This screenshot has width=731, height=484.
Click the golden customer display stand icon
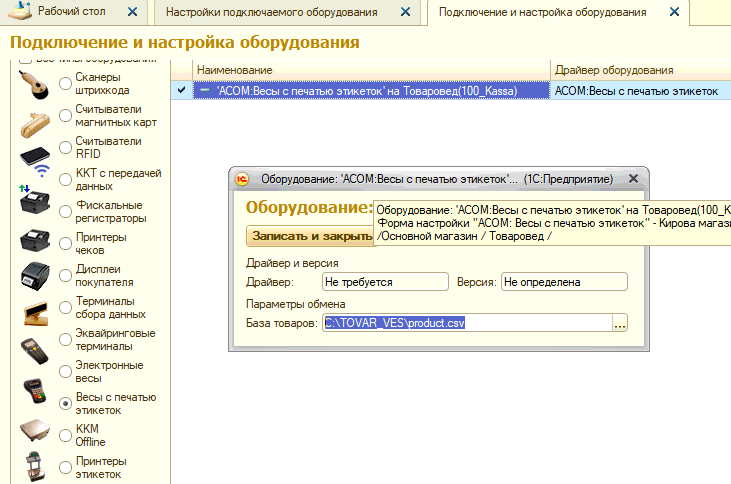[x=35, y=313]
